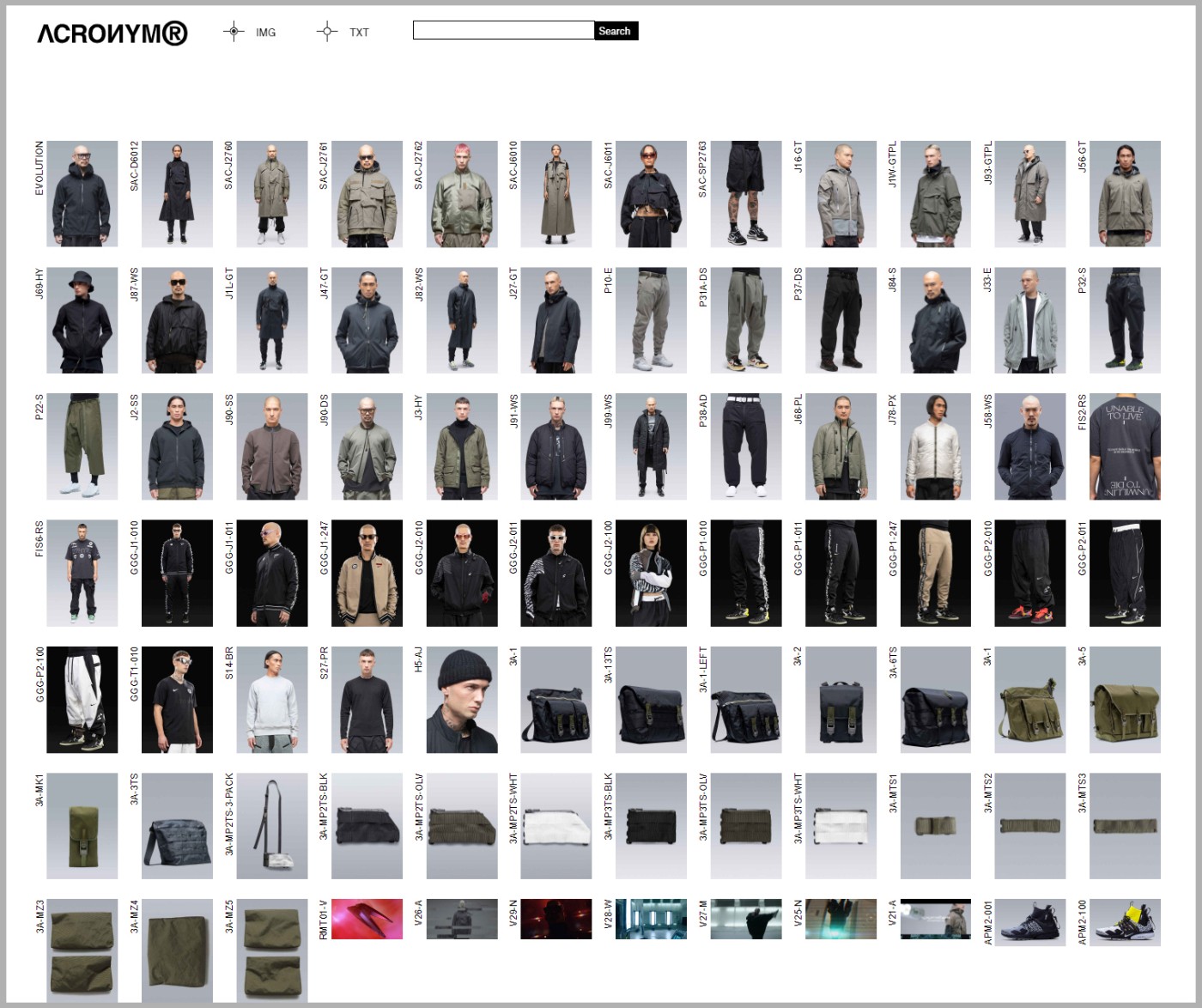This screenshot has width=1202, height=1008.
Task: Switch to IMG view crosshair
Action: click(x=234, y=32)
